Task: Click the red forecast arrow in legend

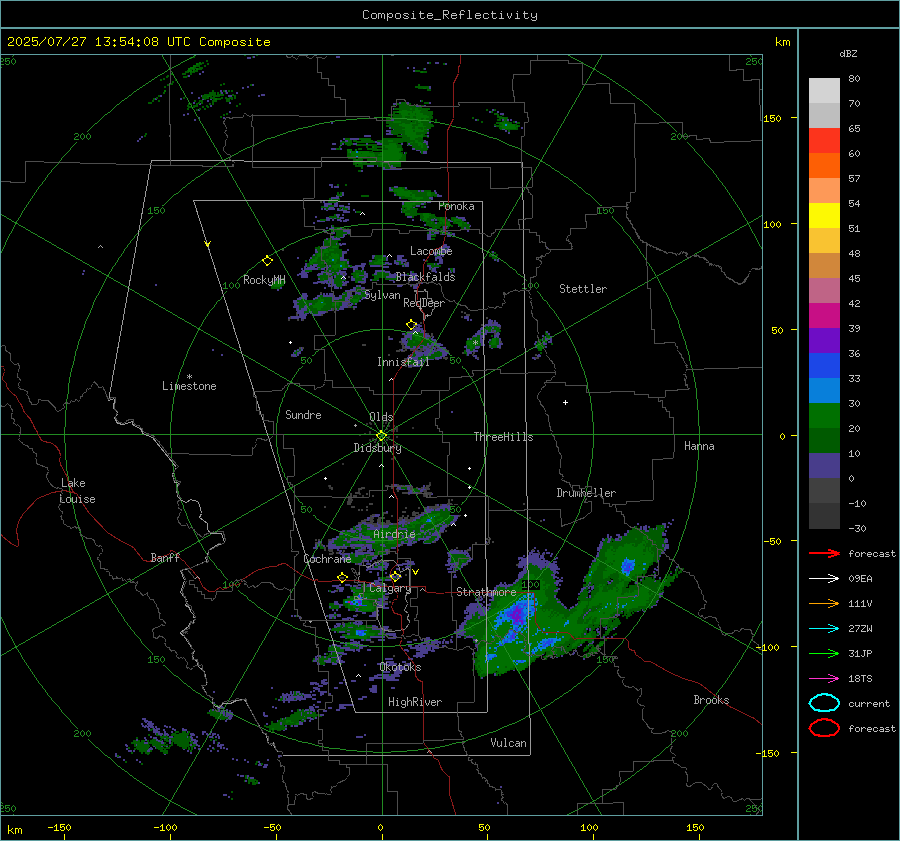Action: 824,553
